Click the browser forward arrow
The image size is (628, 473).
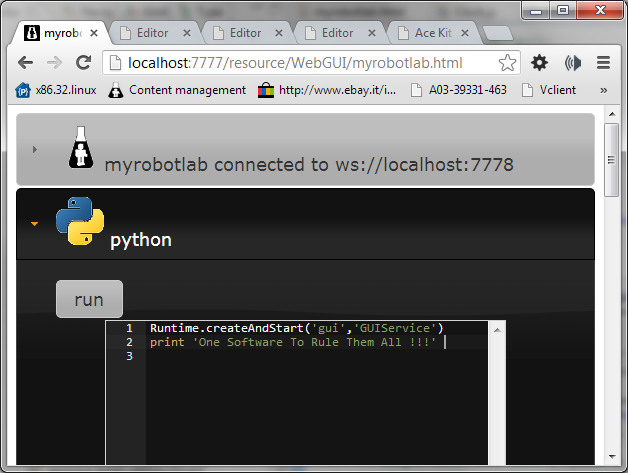pyautogui.click(x=54, y=62)
